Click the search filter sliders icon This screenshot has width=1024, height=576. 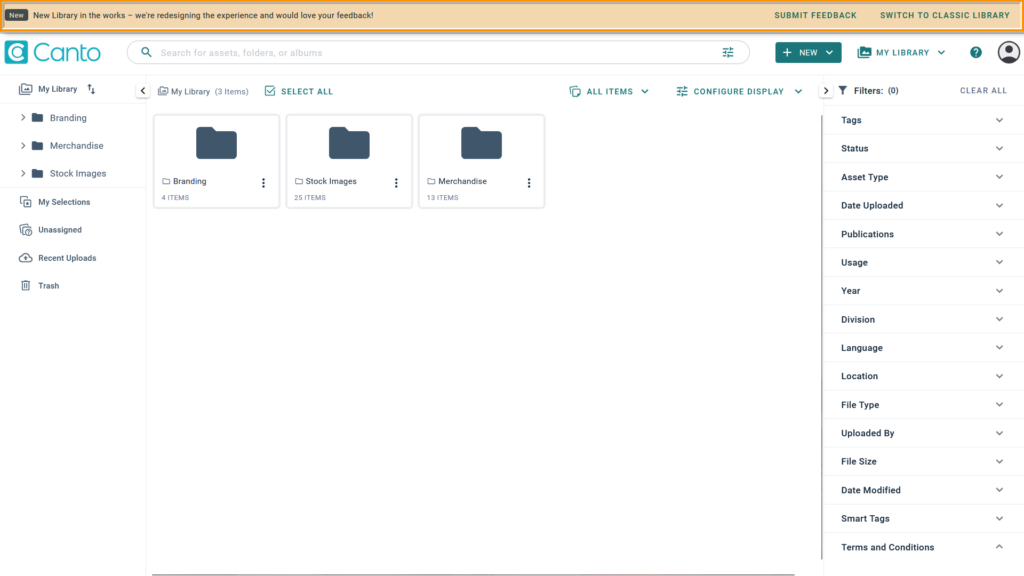click(728, 52)
